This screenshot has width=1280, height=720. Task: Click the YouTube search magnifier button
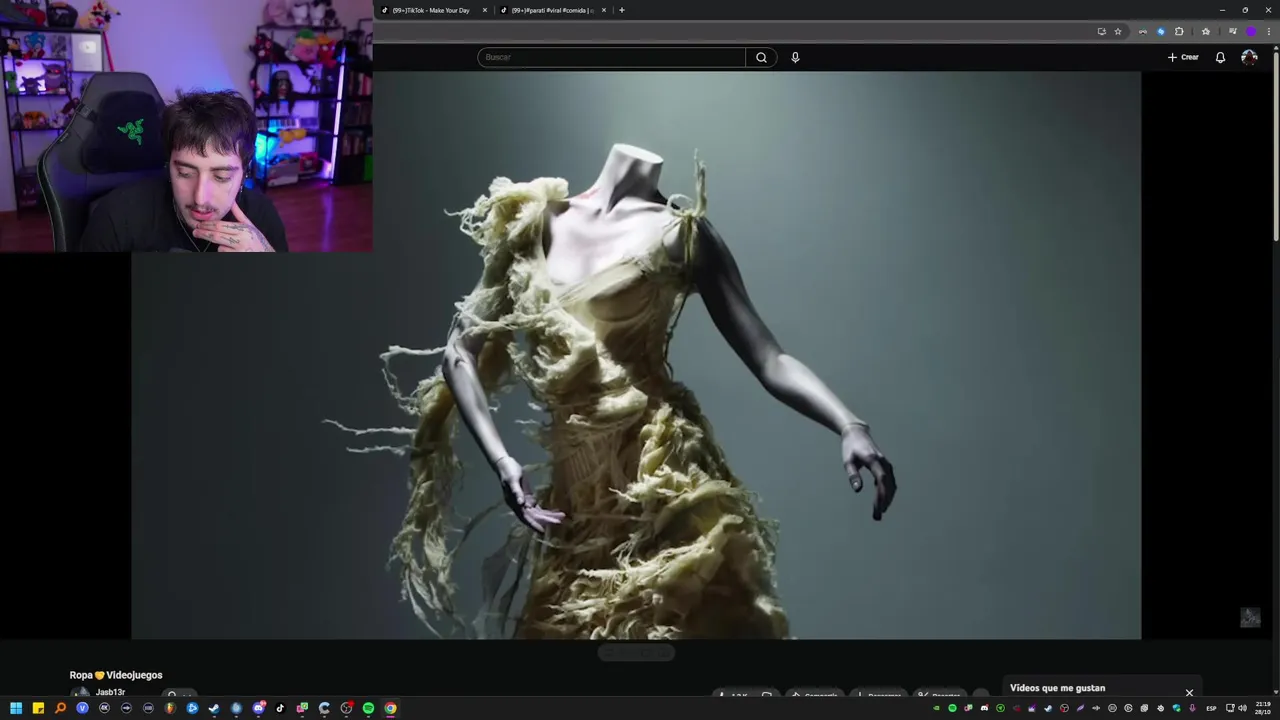click(x=761, y=57)
